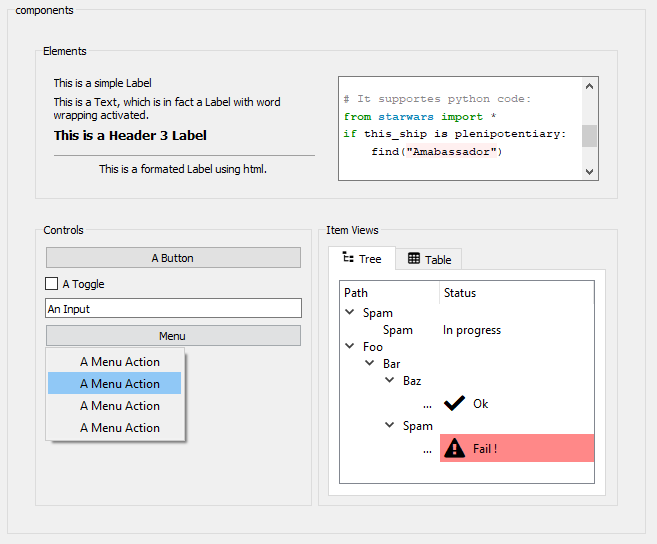Image resolution: width=657 pixels, height=544 pixels.
Task: Click the code editor's scroll up arrow
Action: click(590, 87)
